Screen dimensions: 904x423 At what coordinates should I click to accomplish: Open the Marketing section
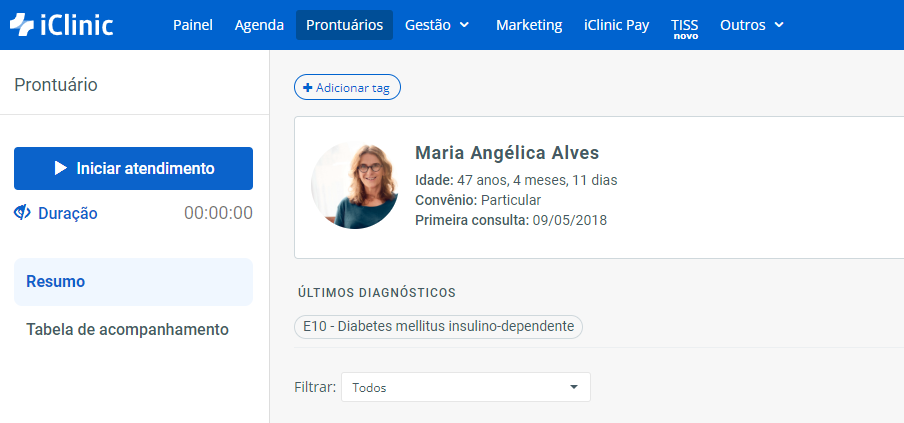pyautogui.click(x=529, y=25)
